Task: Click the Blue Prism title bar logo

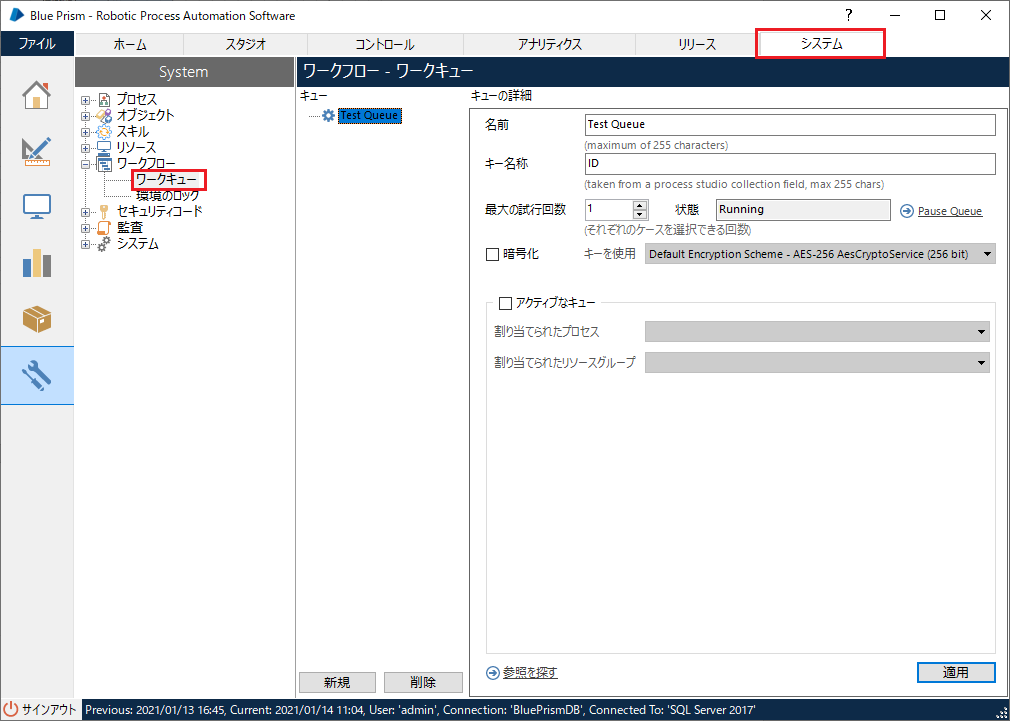Action: (x=17, y=15)
